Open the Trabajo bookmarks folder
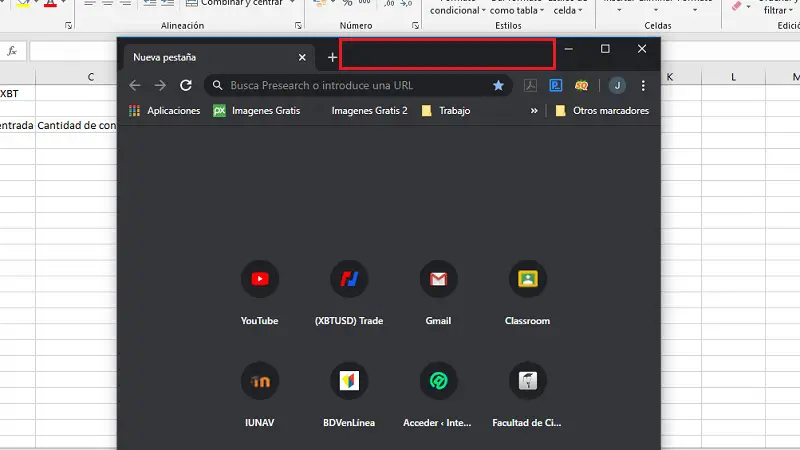The width and height of the screenshot is (800, 450). [446, 111]
